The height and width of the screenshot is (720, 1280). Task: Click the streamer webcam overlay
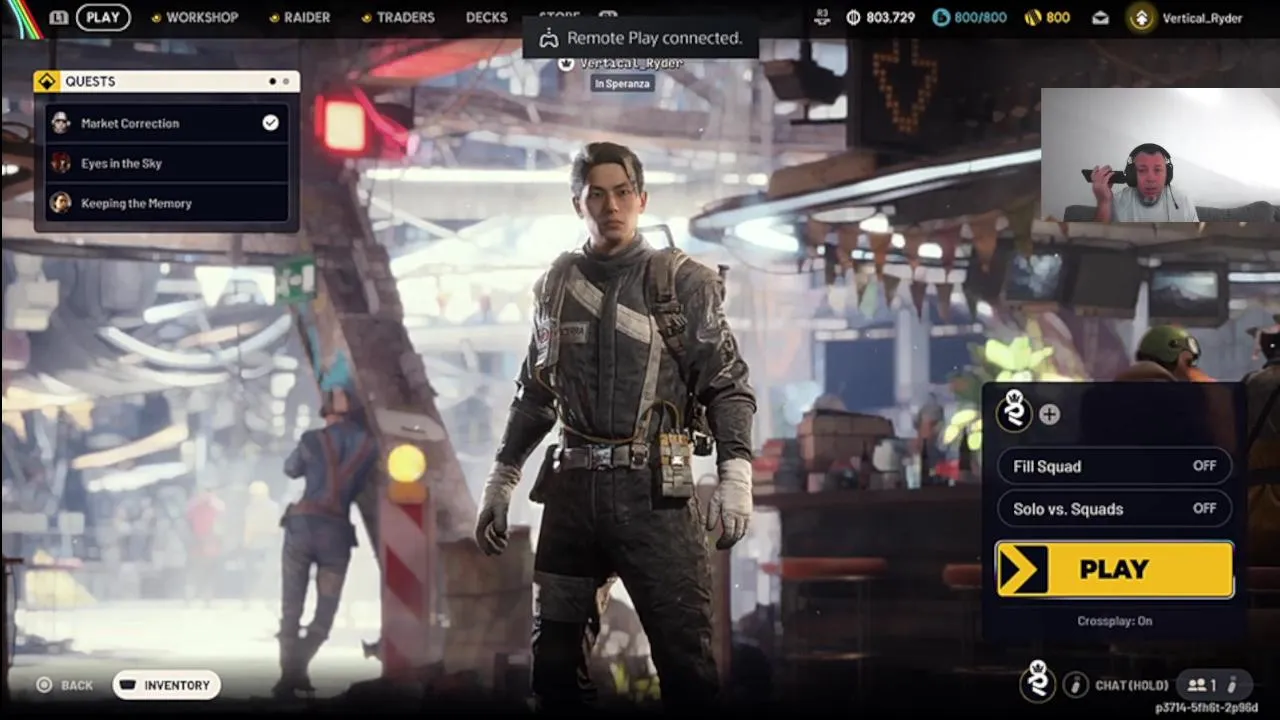[1160, 155]
